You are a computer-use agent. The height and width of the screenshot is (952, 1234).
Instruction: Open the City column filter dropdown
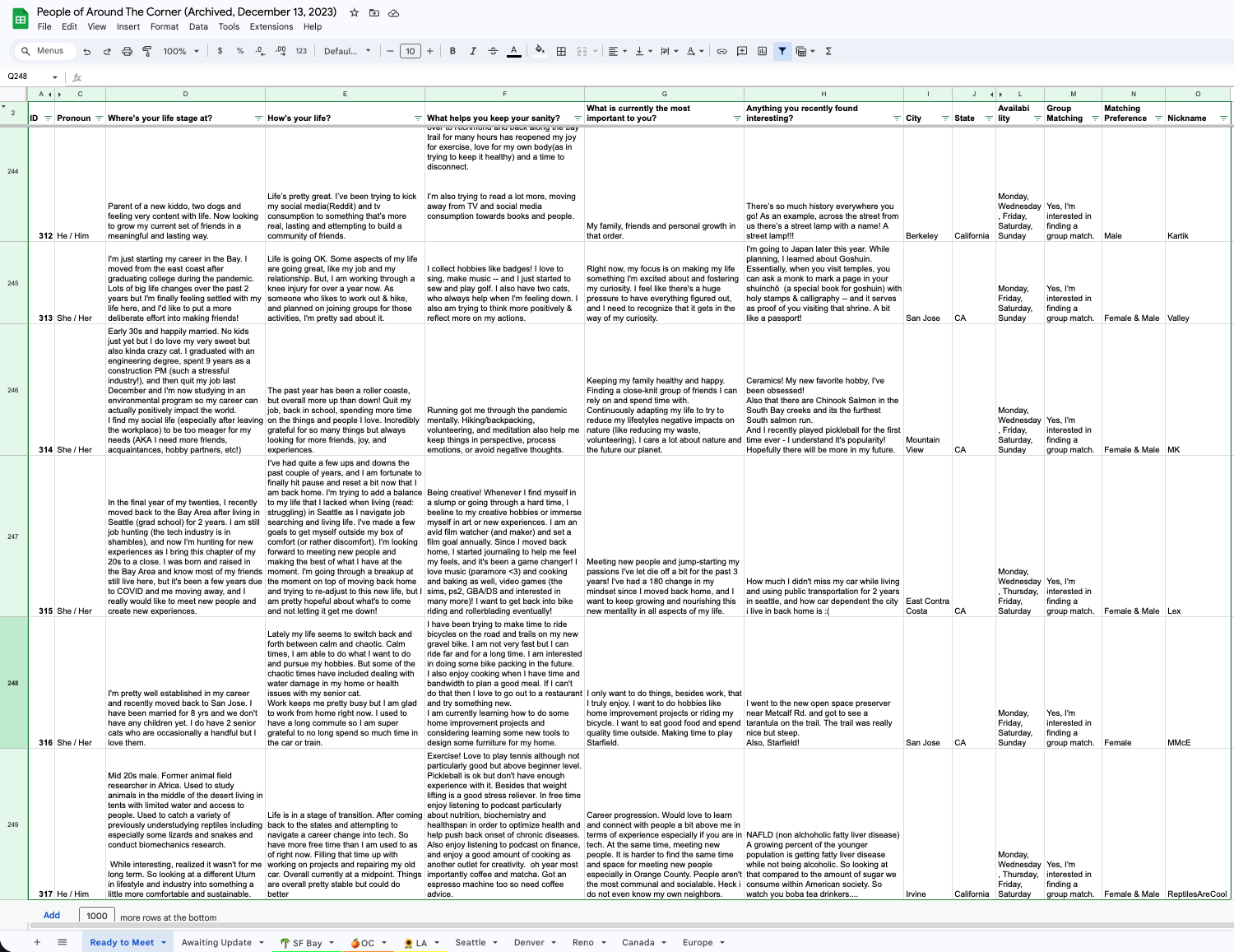tap(945, 118)
